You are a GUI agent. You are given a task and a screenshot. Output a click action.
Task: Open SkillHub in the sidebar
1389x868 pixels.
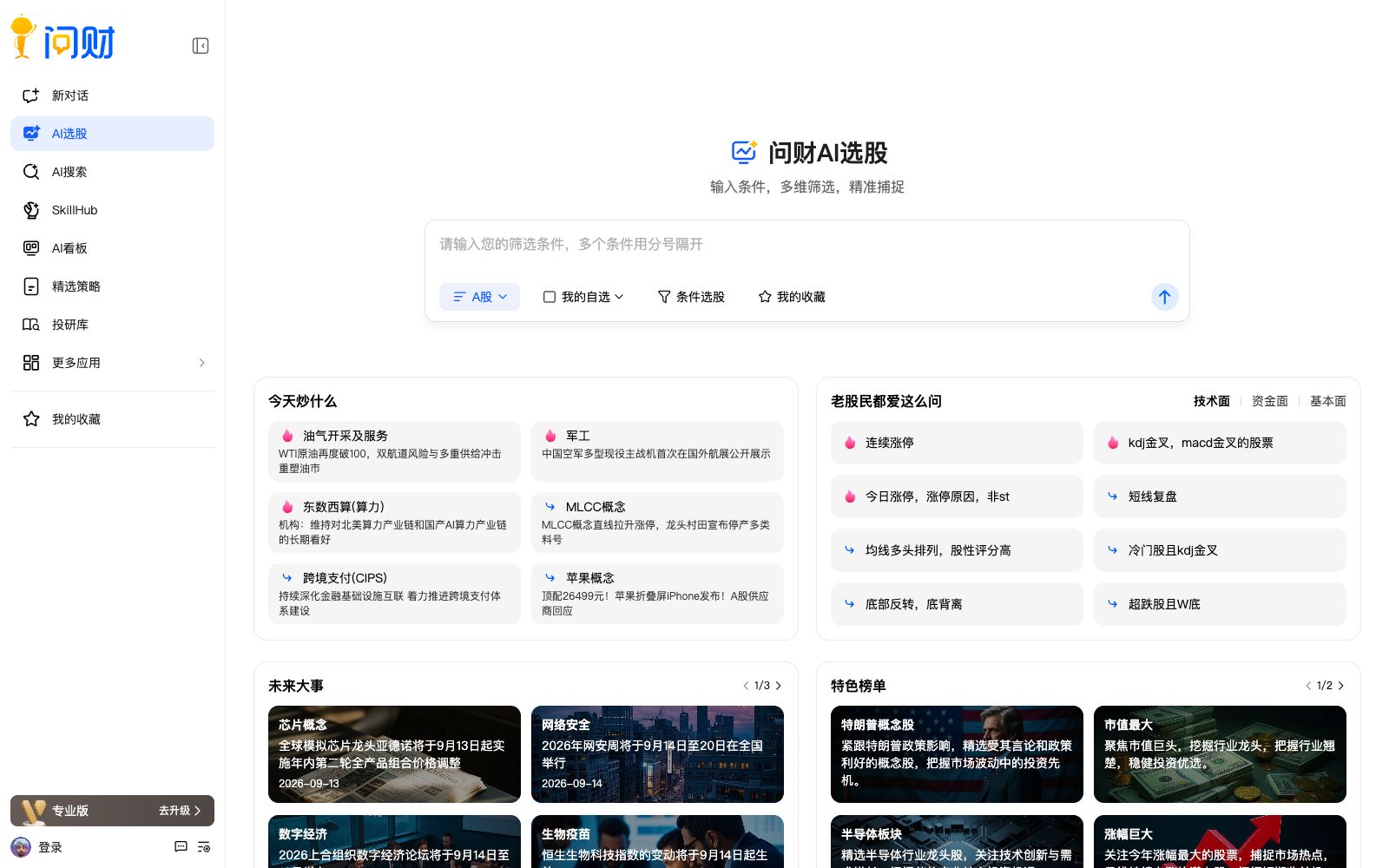point(112,210)
